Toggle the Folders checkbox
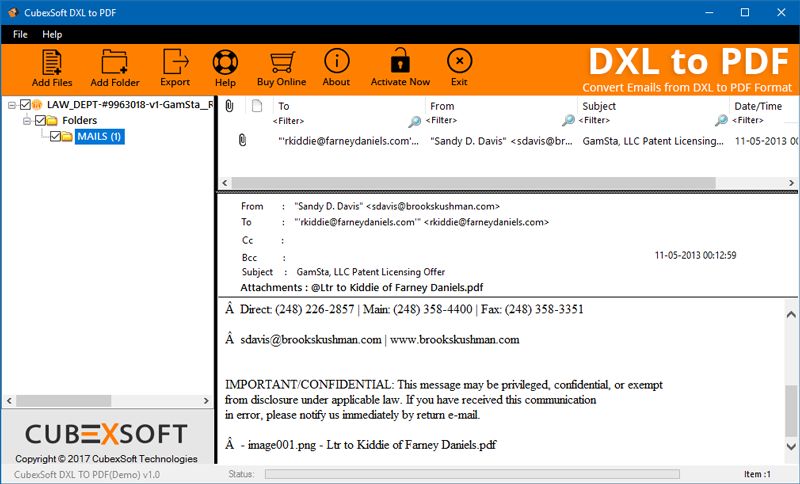The height and width of the screenshot is (484, 800). [40, 120]
